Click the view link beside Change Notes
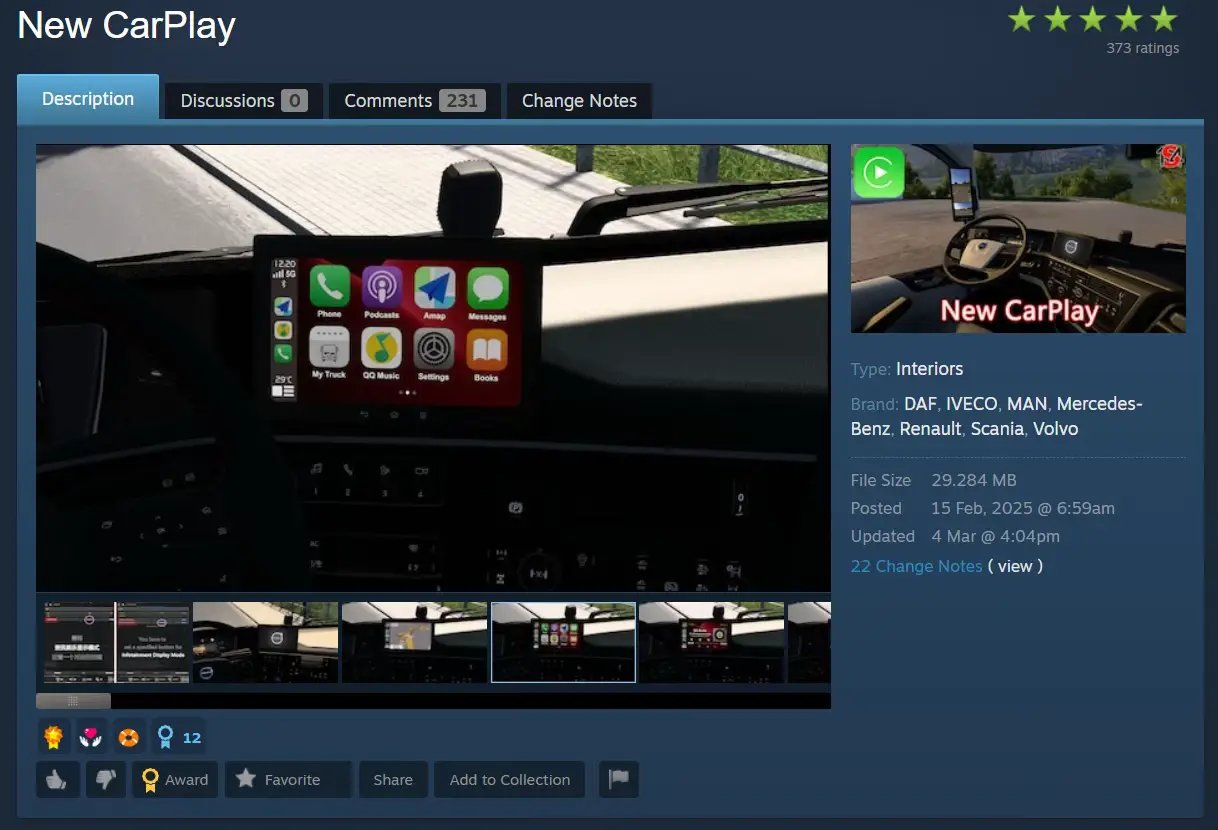This screenshot has width=1218, height=830. pos(1014,566)
